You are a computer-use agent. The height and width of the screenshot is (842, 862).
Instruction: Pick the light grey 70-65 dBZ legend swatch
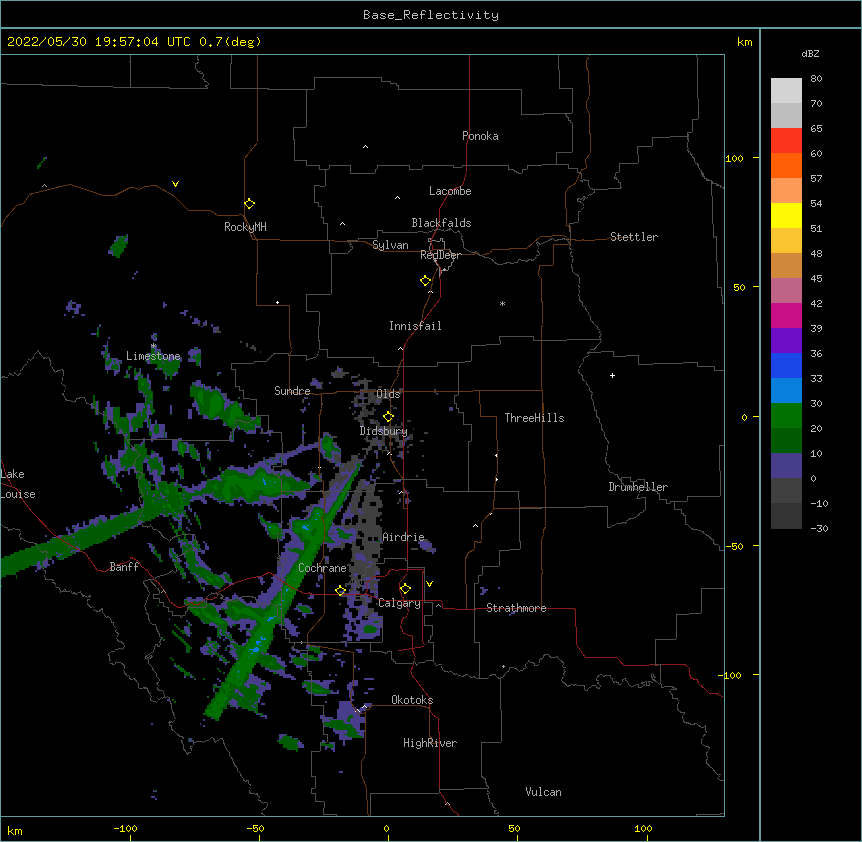click(x=786, y=115)
